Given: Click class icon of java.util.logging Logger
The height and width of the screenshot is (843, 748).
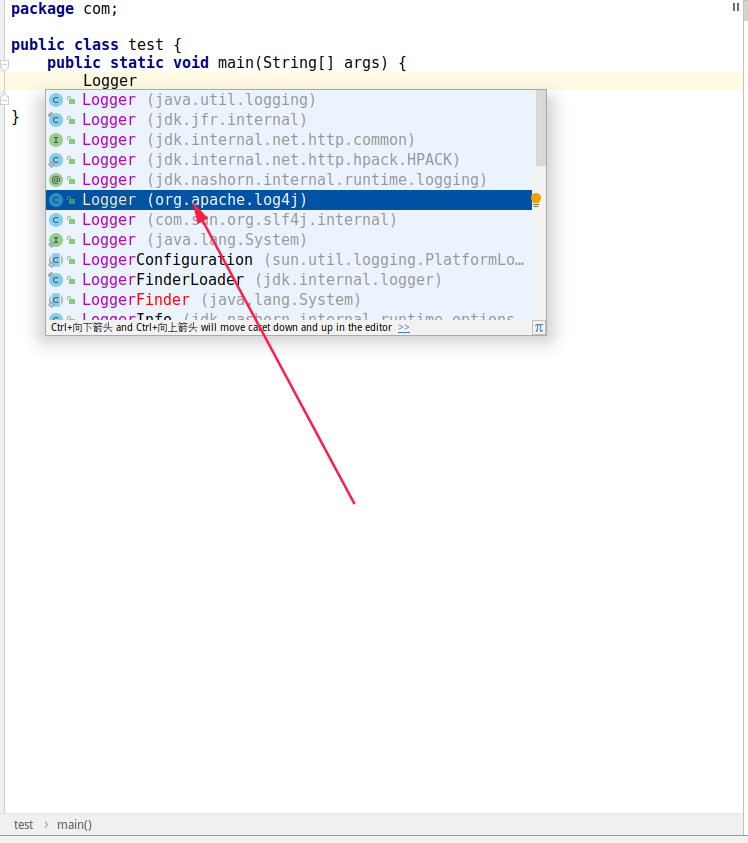Looking at the screenshot, I should click(56, 100).
